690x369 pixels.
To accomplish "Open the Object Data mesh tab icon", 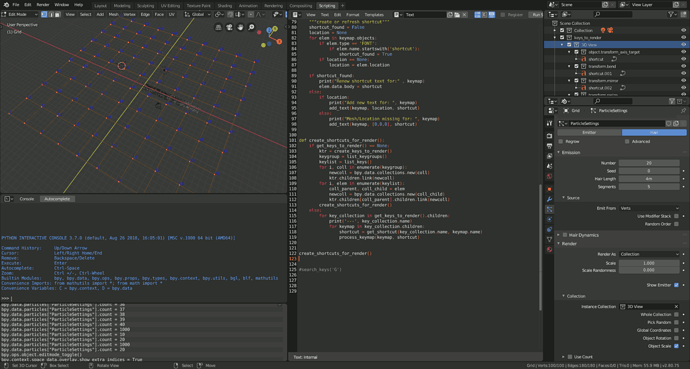I will tap(549, 239).
